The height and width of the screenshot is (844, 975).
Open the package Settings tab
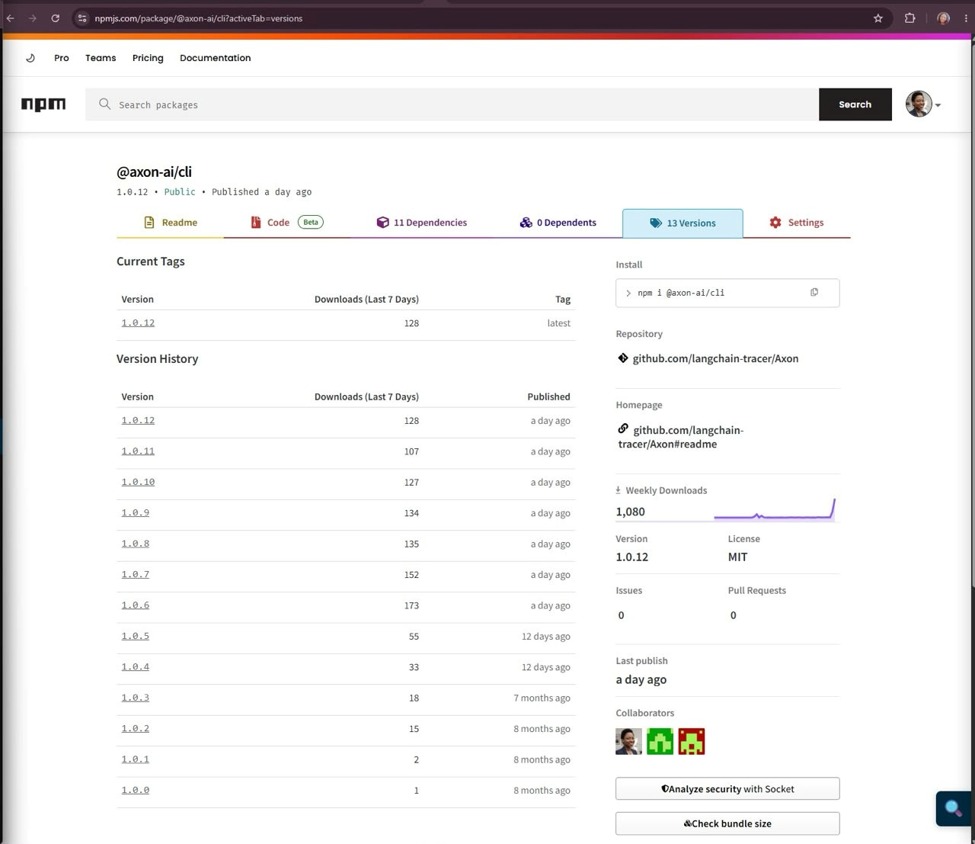[797, 223]
